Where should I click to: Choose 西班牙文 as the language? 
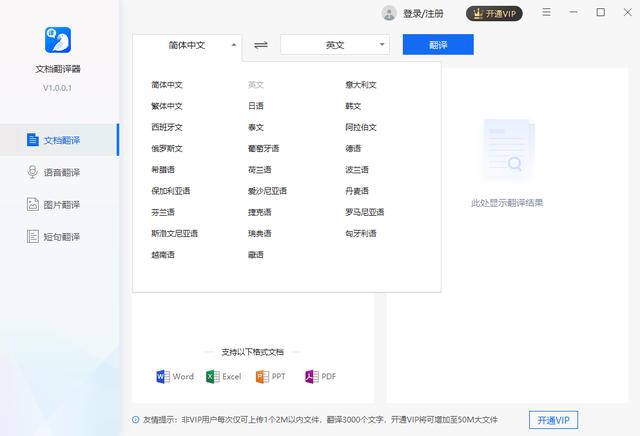coord(167,127)
